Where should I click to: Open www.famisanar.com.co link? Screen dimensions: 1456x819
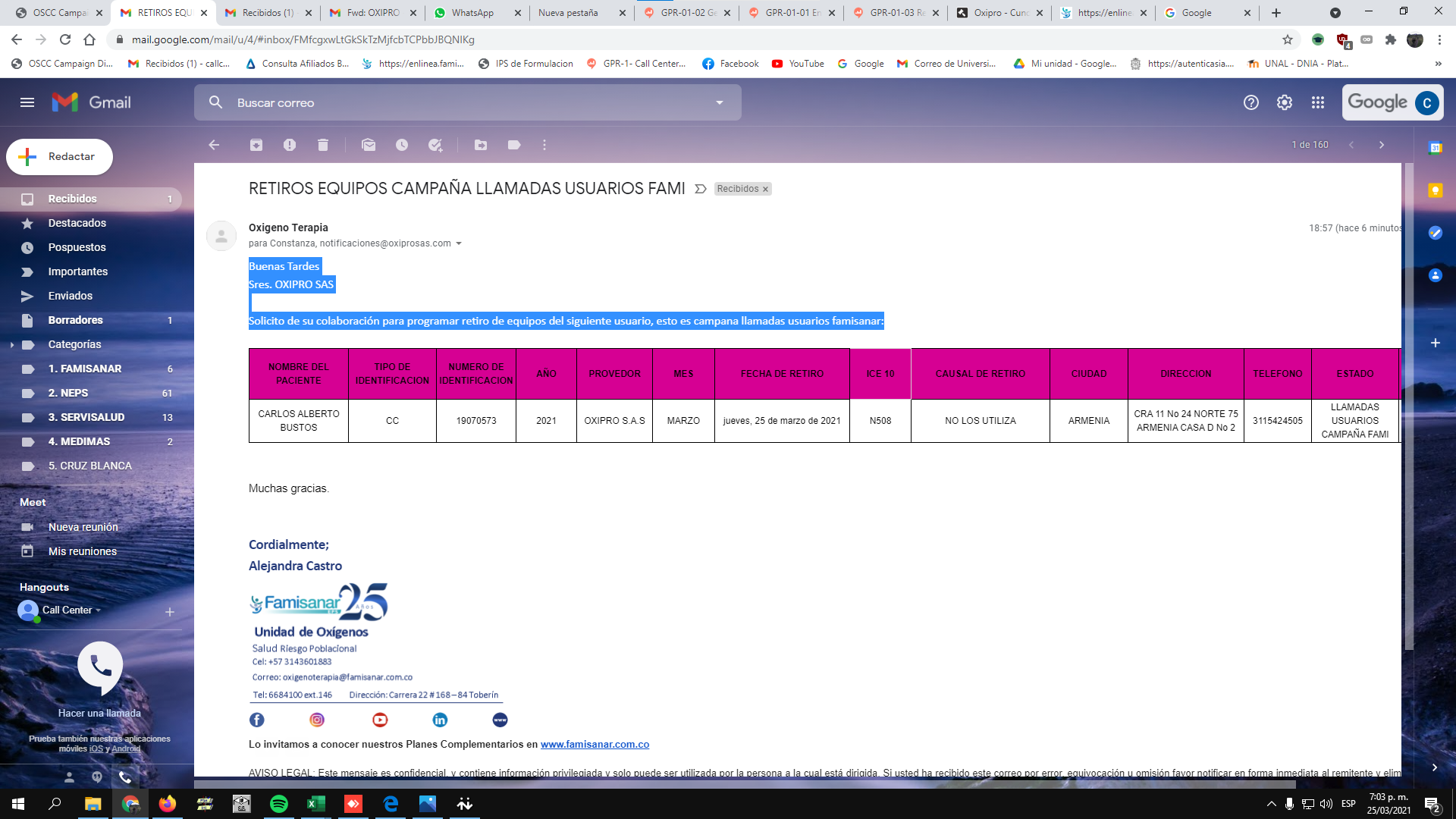tap(595, 744)
